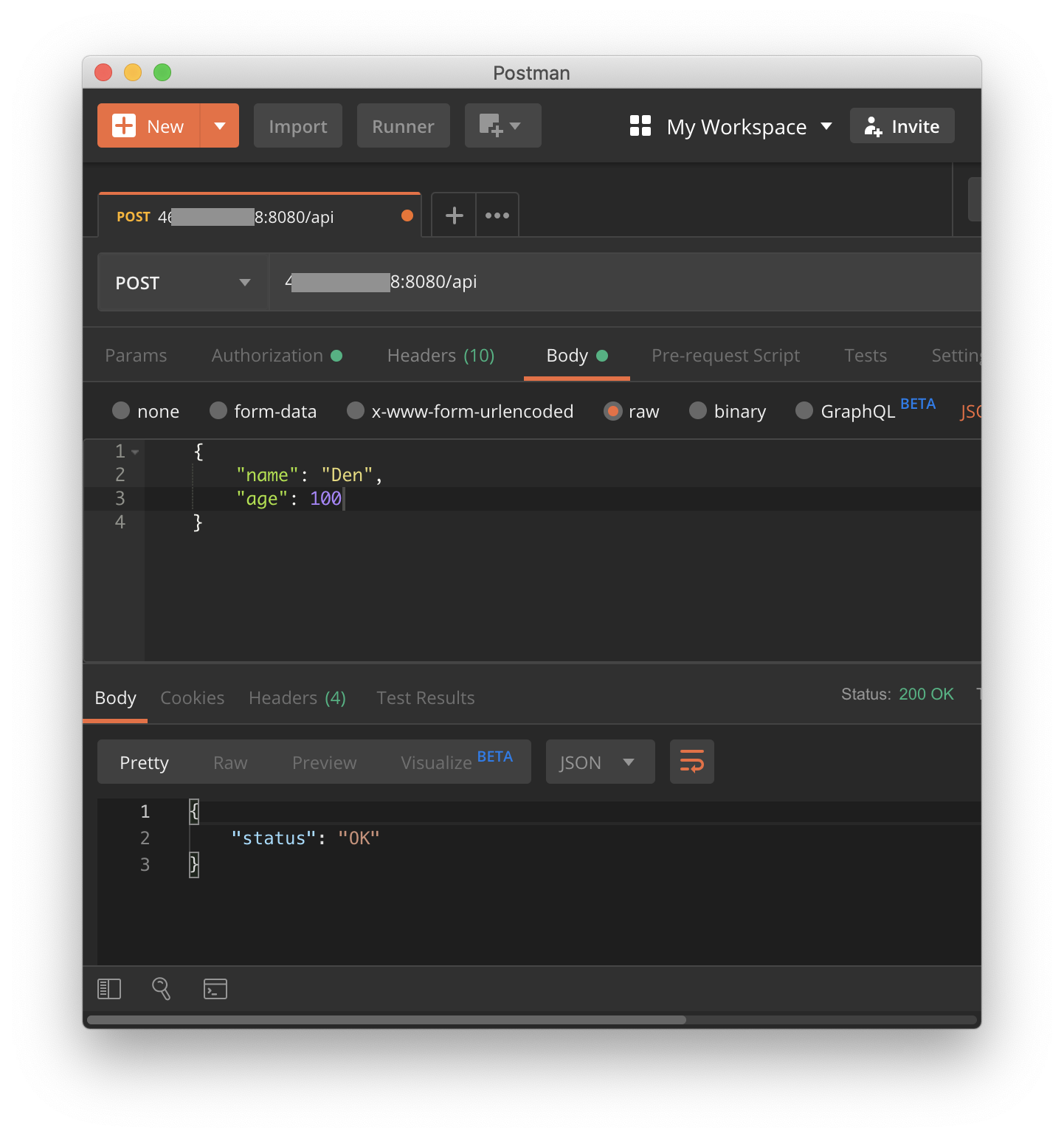Toggle line wrap in response body
This screenshot has height=1138, width=1064.
coord(692,762)
